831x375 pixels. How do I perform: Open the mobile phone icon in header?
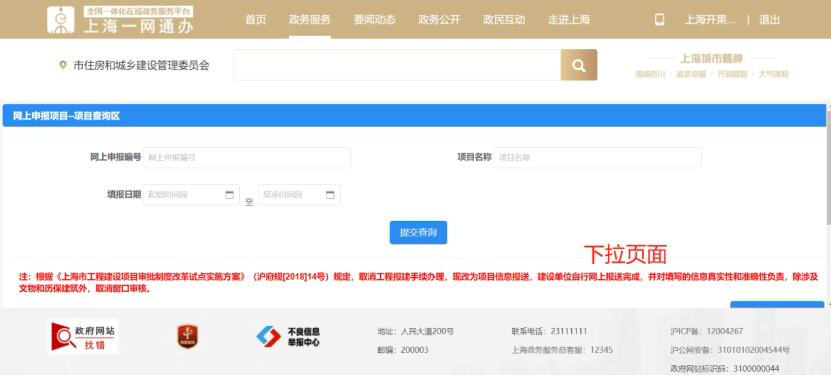coord(659,20)
